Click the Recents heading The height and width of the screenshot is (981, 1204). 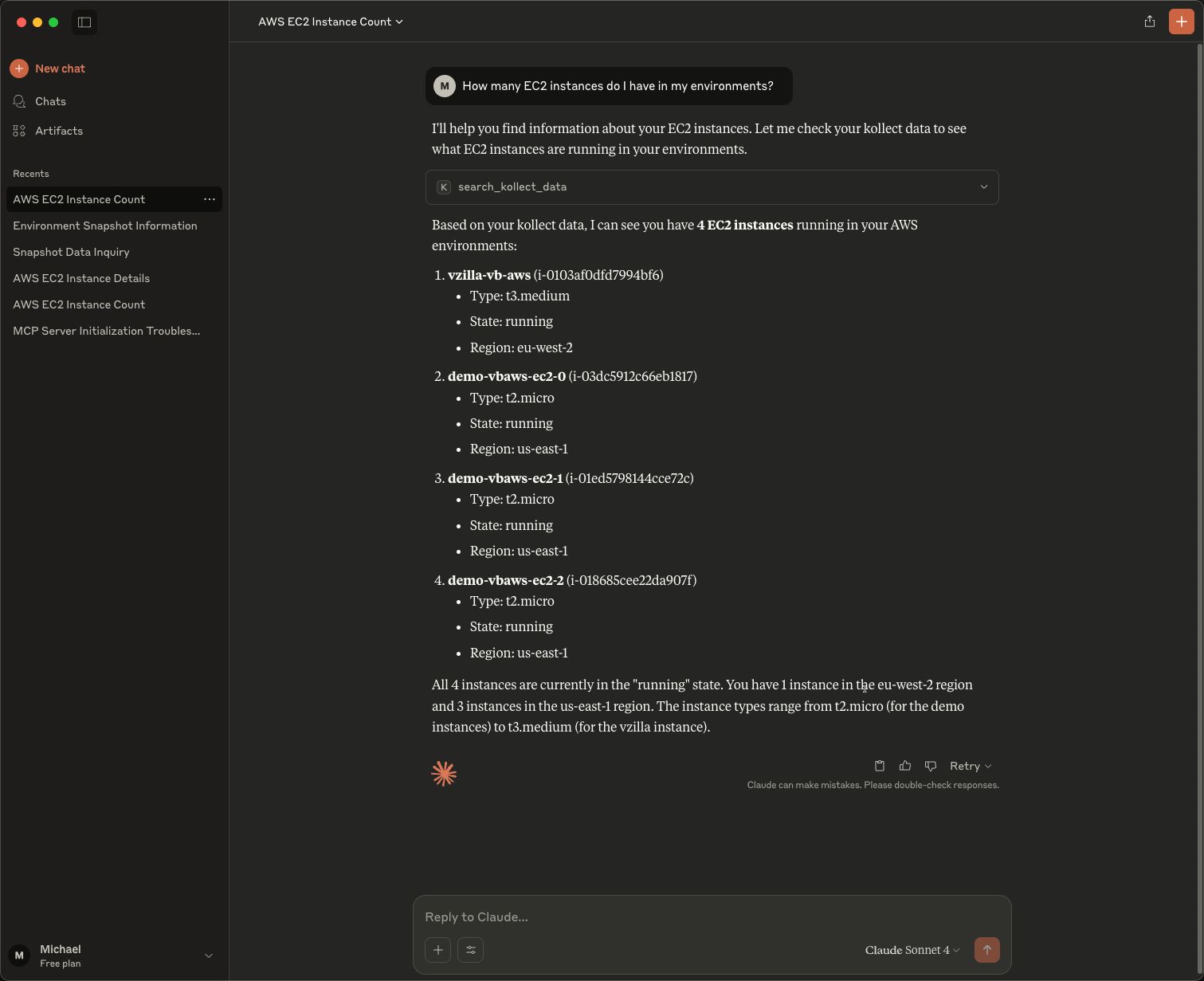31,174
